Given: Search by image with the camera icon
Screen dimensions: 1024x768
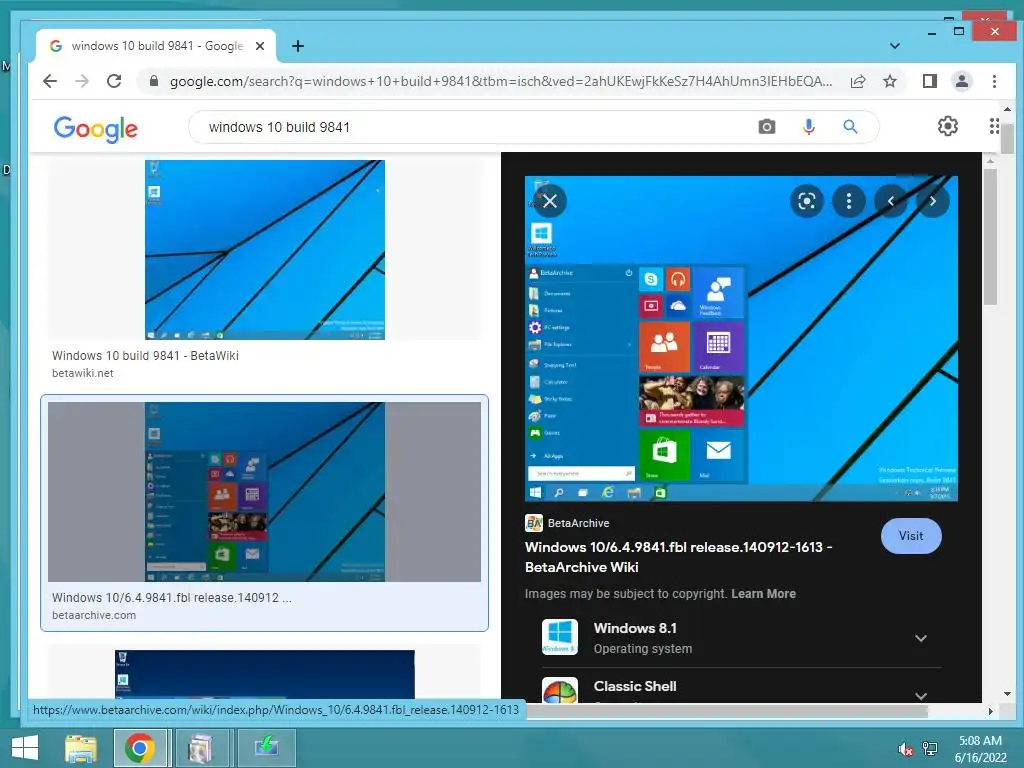Looking at the screenshot, I should (767, 127).
